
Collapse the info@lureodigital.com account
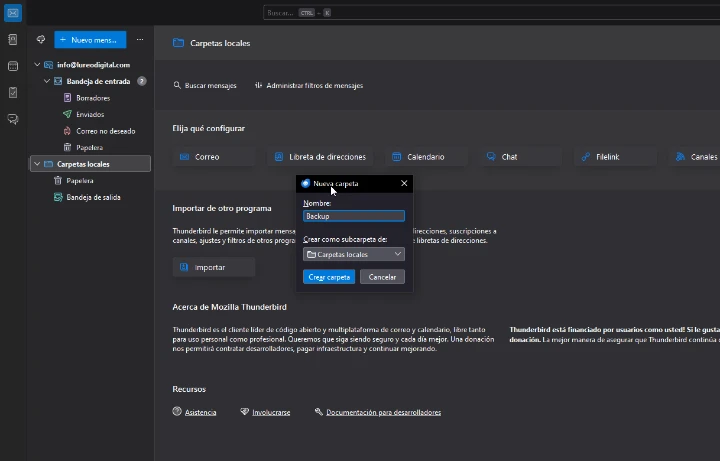pyautogui.click(x=37, y=65)
